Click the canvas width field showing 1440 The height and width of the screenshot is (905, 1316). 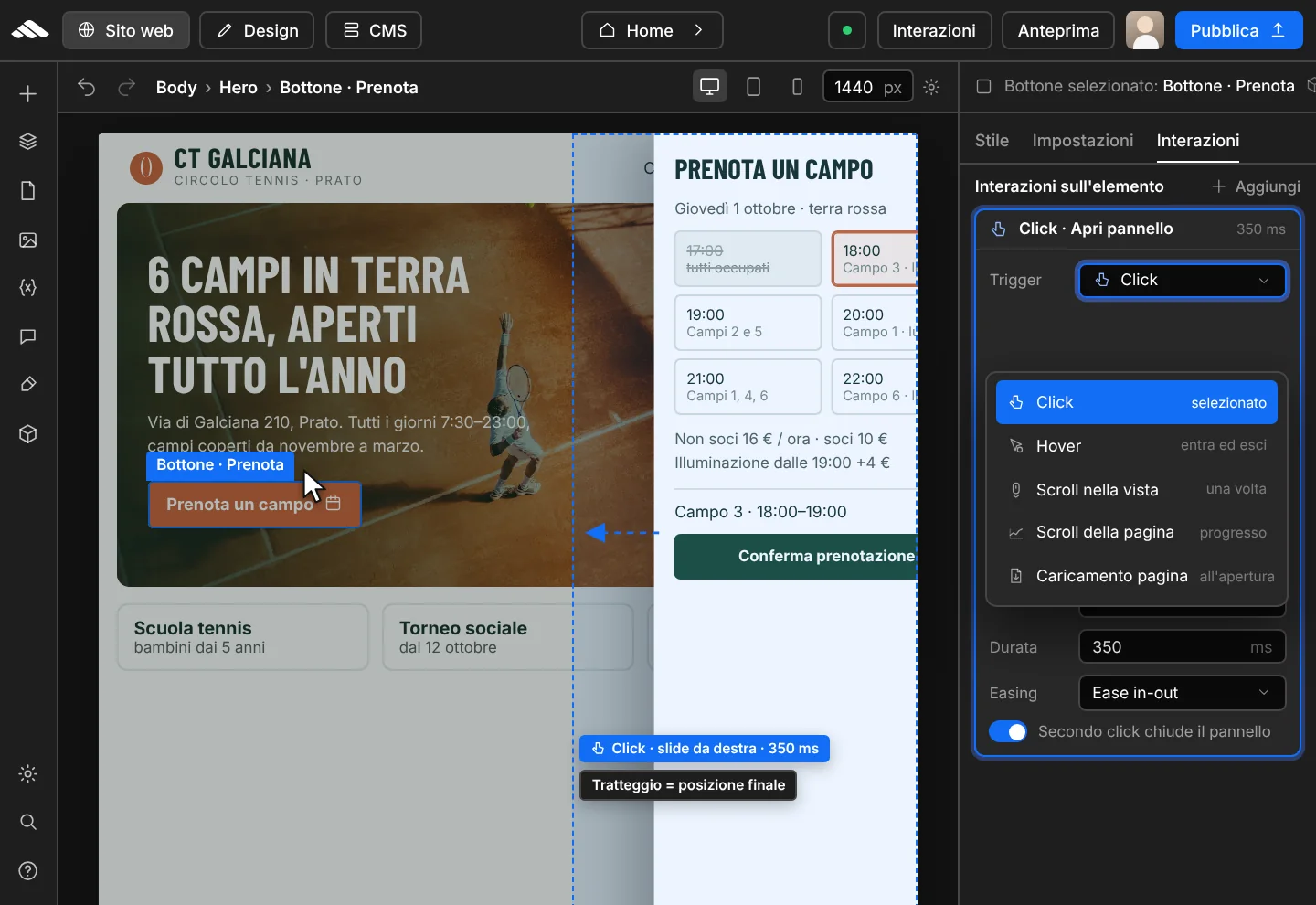coord(868,87)
